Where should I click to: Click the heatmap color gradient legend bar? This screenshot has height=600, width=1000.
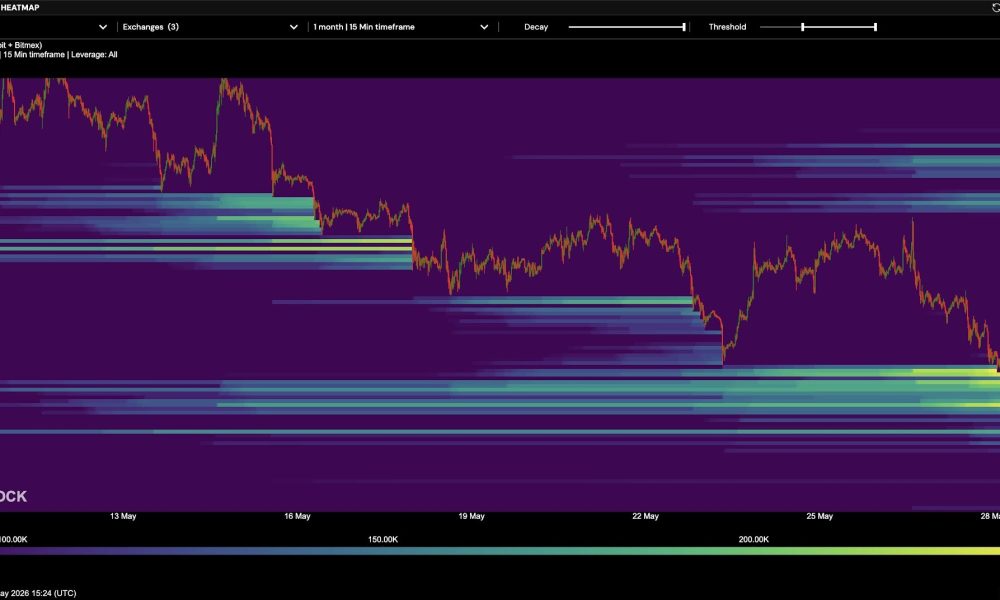point(500,551)
